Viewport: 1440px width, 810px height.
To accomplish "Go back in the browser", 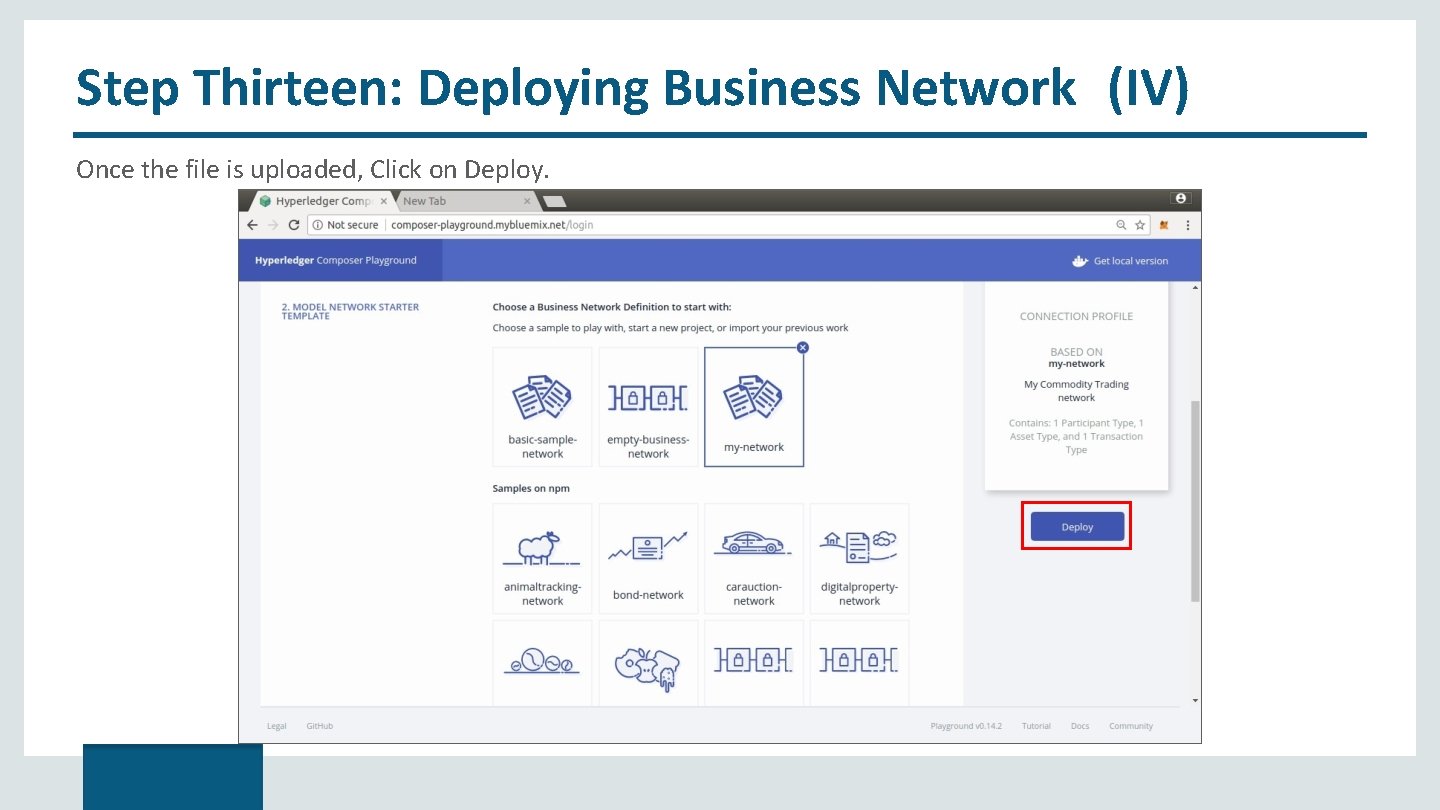I will click(x=252, y=225).
